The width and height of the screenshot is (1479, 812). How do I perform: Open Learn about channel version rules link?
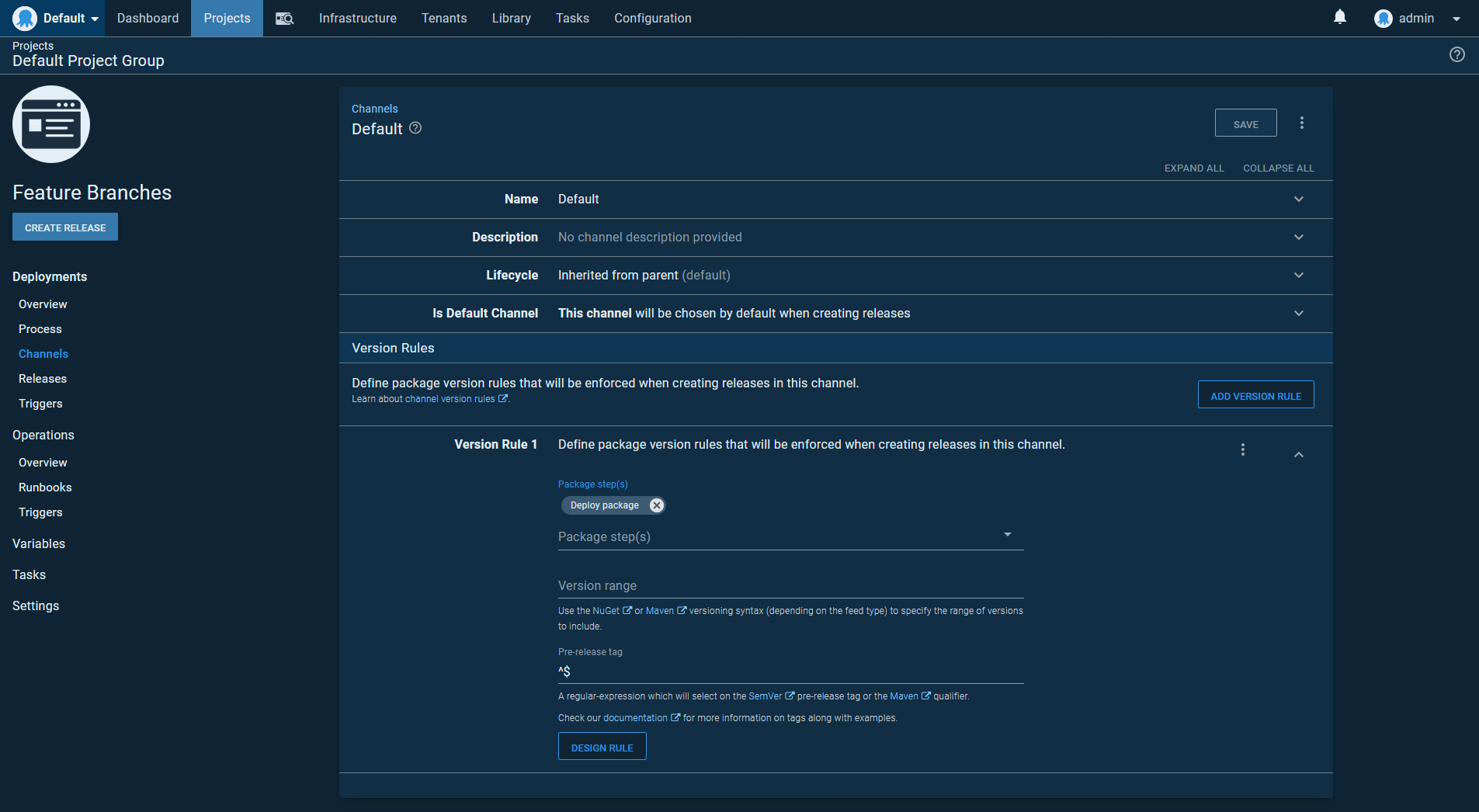[x=429, y=399]
